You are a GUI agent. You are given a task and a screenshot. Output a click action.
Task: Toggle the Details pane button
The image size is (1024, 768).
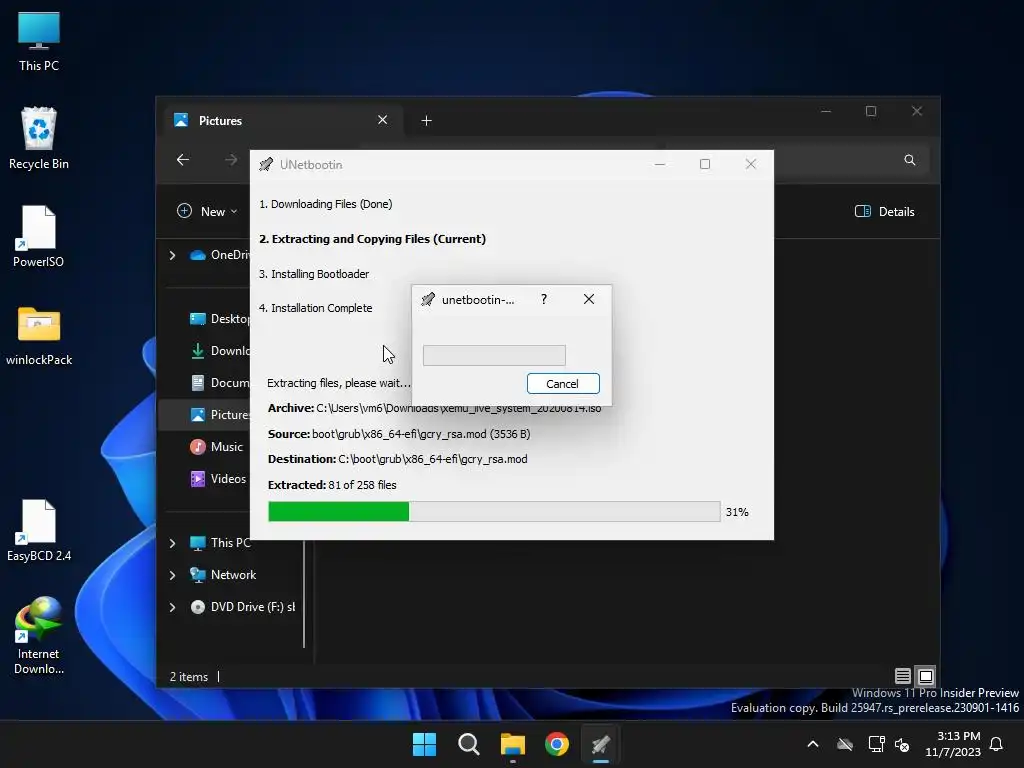tap(885, 212)
